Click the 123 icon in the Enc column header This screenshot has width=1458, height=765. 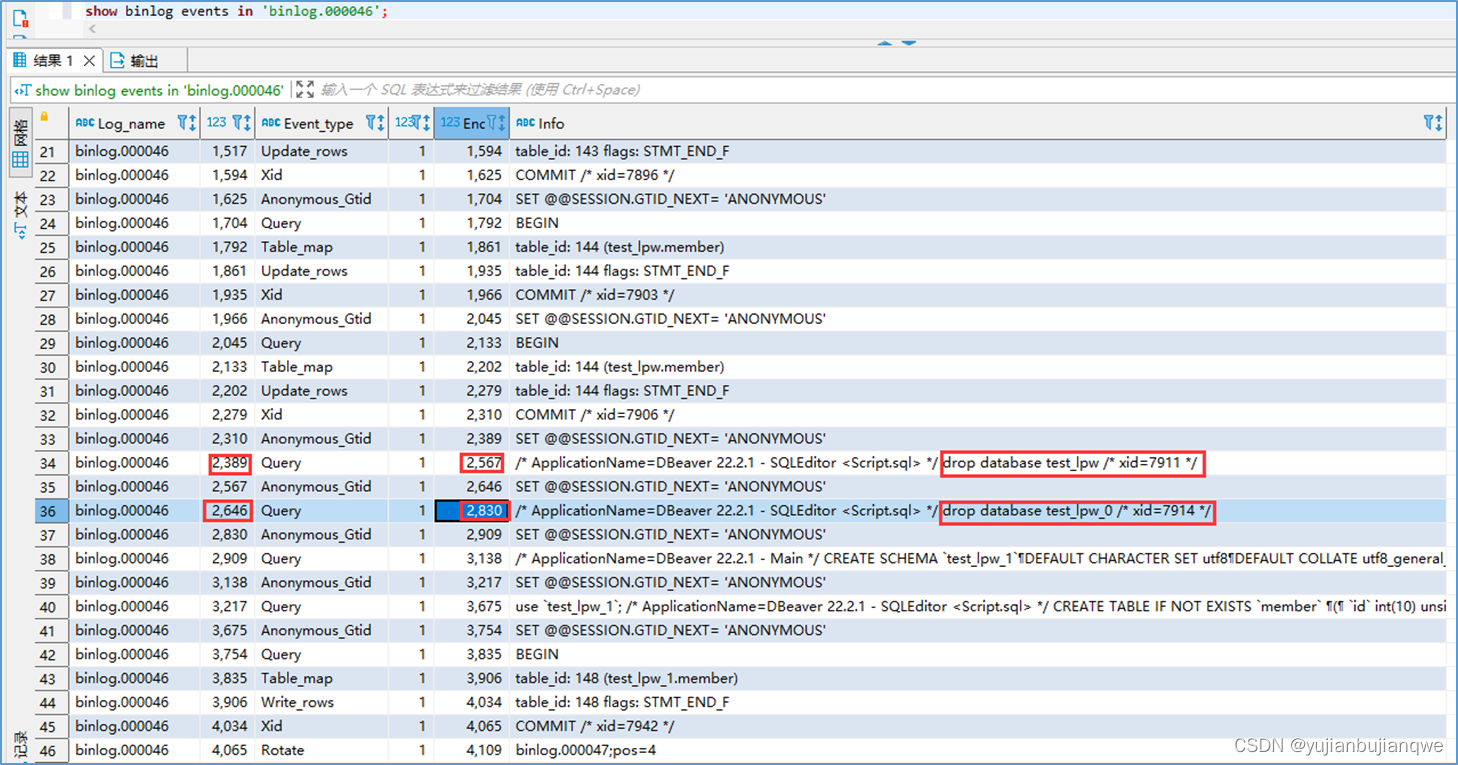(x=451, y=123)
